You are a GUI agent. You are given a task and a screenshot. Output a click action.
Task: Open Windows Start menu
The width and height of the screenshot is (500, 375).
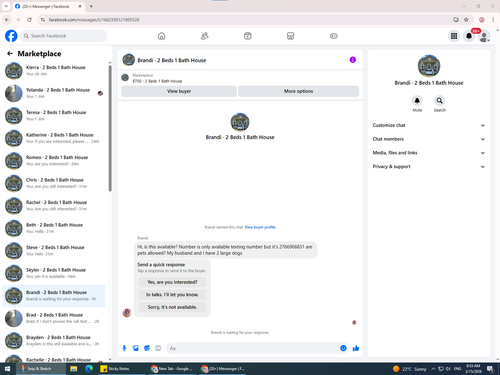[7, 369]
